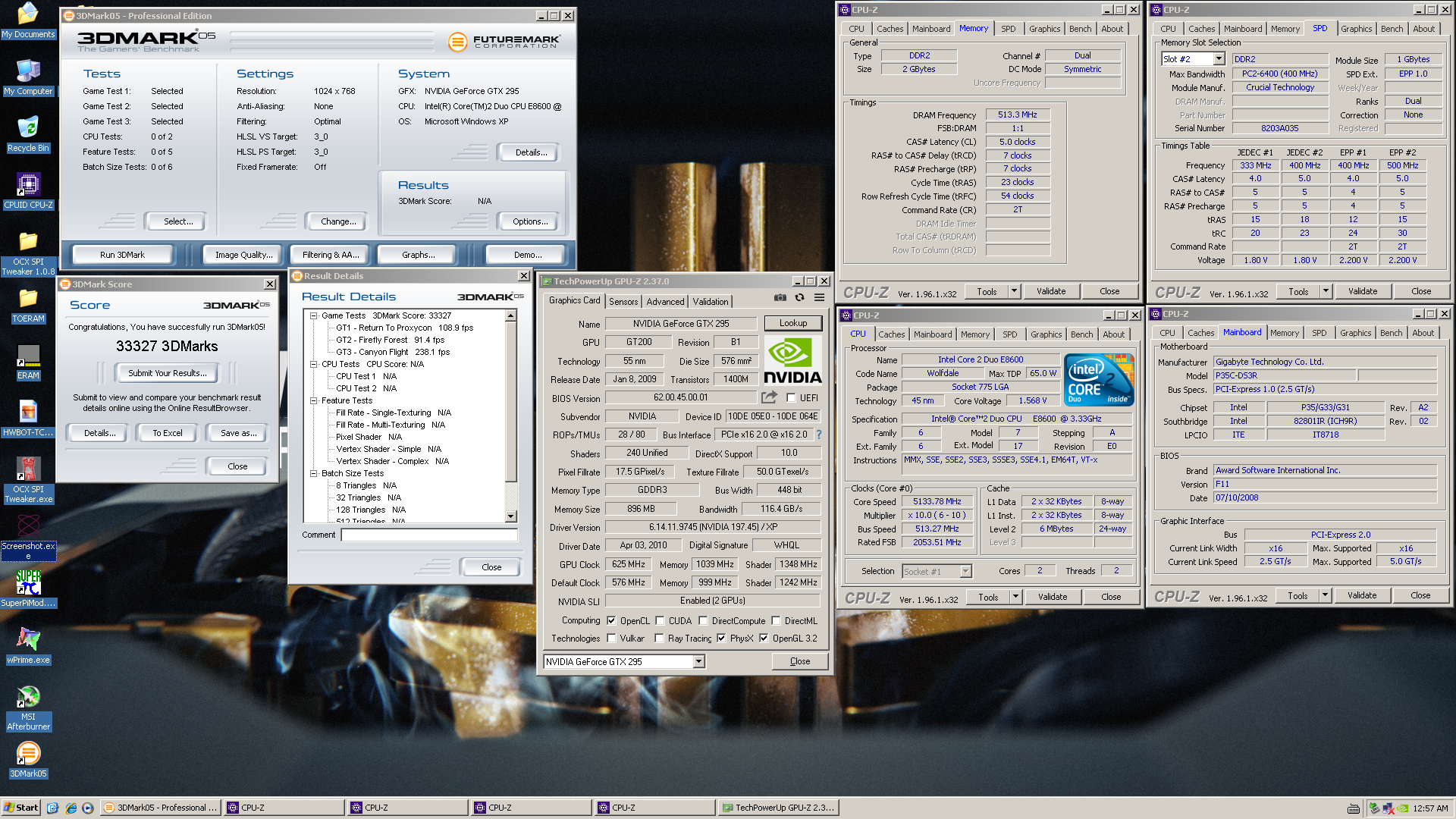Collapse Batch Size Tests tree node
The height and width of the screenshot is (819, 1456).
[x=313, y=473]
